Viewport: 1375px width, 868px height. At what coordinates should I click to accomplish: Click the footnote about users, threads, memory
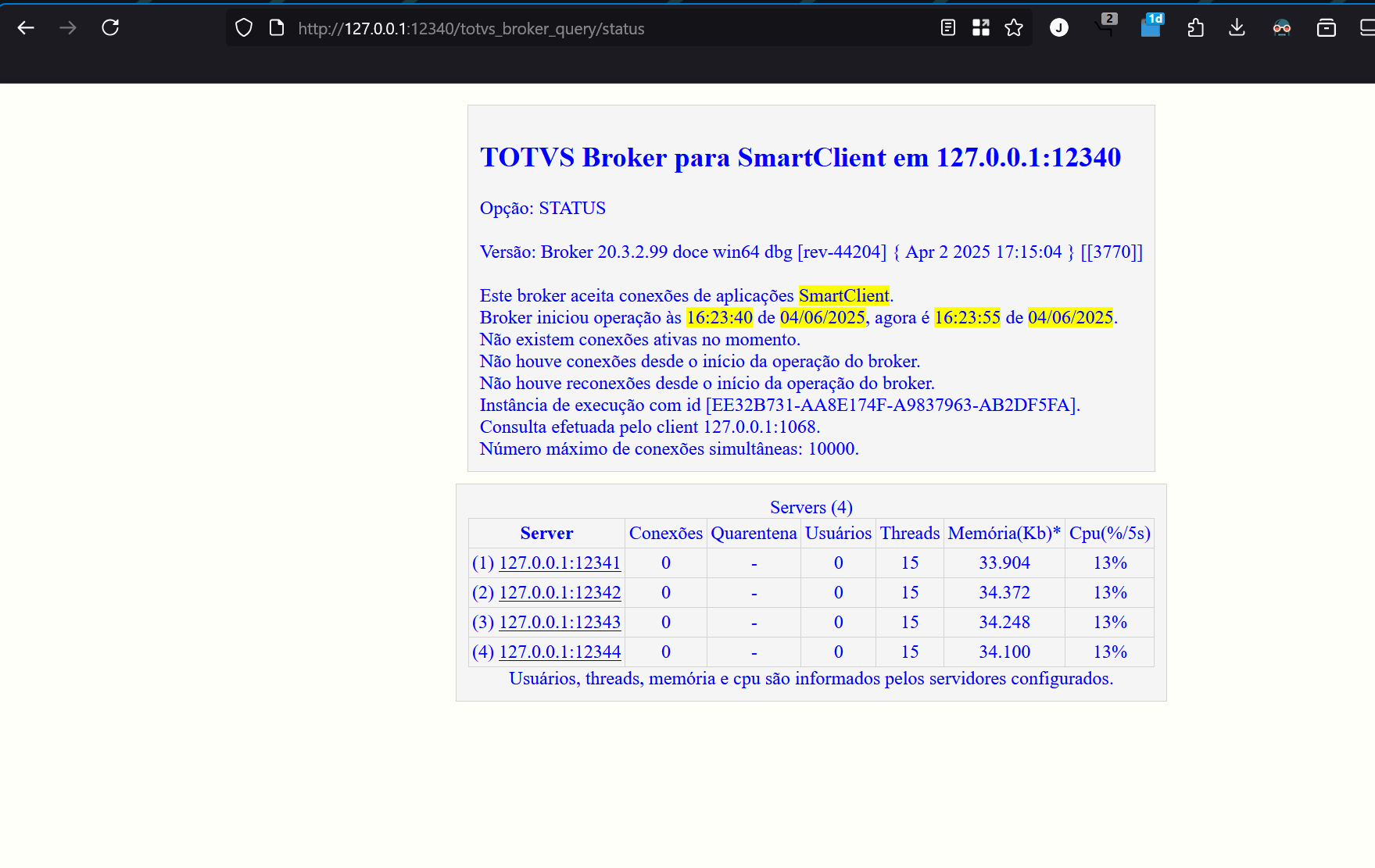click(x=811, y=678)
